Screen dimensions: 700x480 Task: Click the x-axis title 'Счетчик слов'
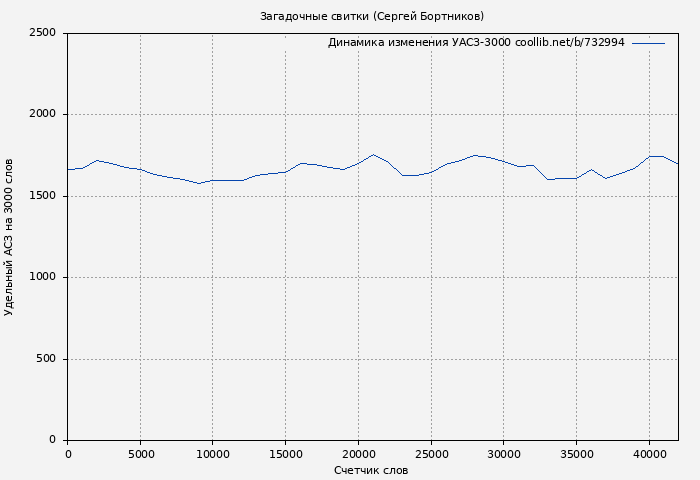pyautogui.click(x=371, y=470)
